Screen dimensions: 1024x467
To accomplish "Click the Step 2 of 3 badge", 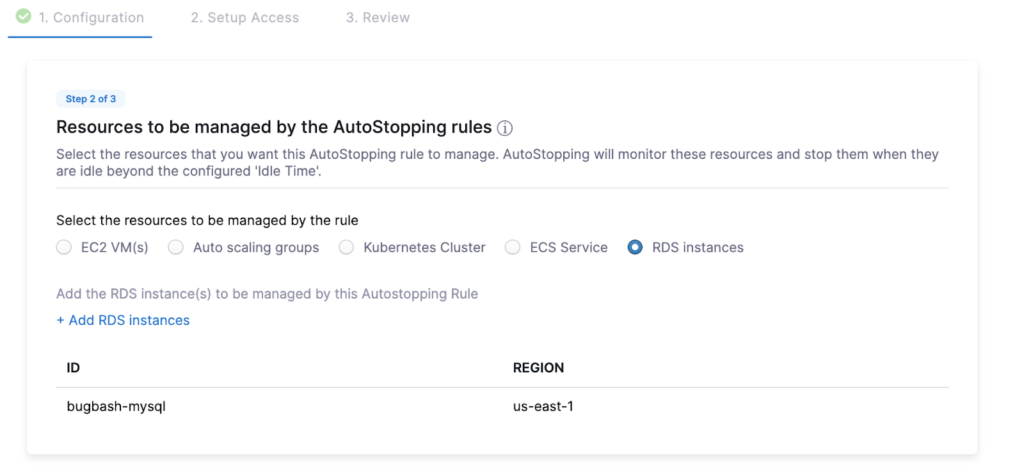I will point(91,98).
